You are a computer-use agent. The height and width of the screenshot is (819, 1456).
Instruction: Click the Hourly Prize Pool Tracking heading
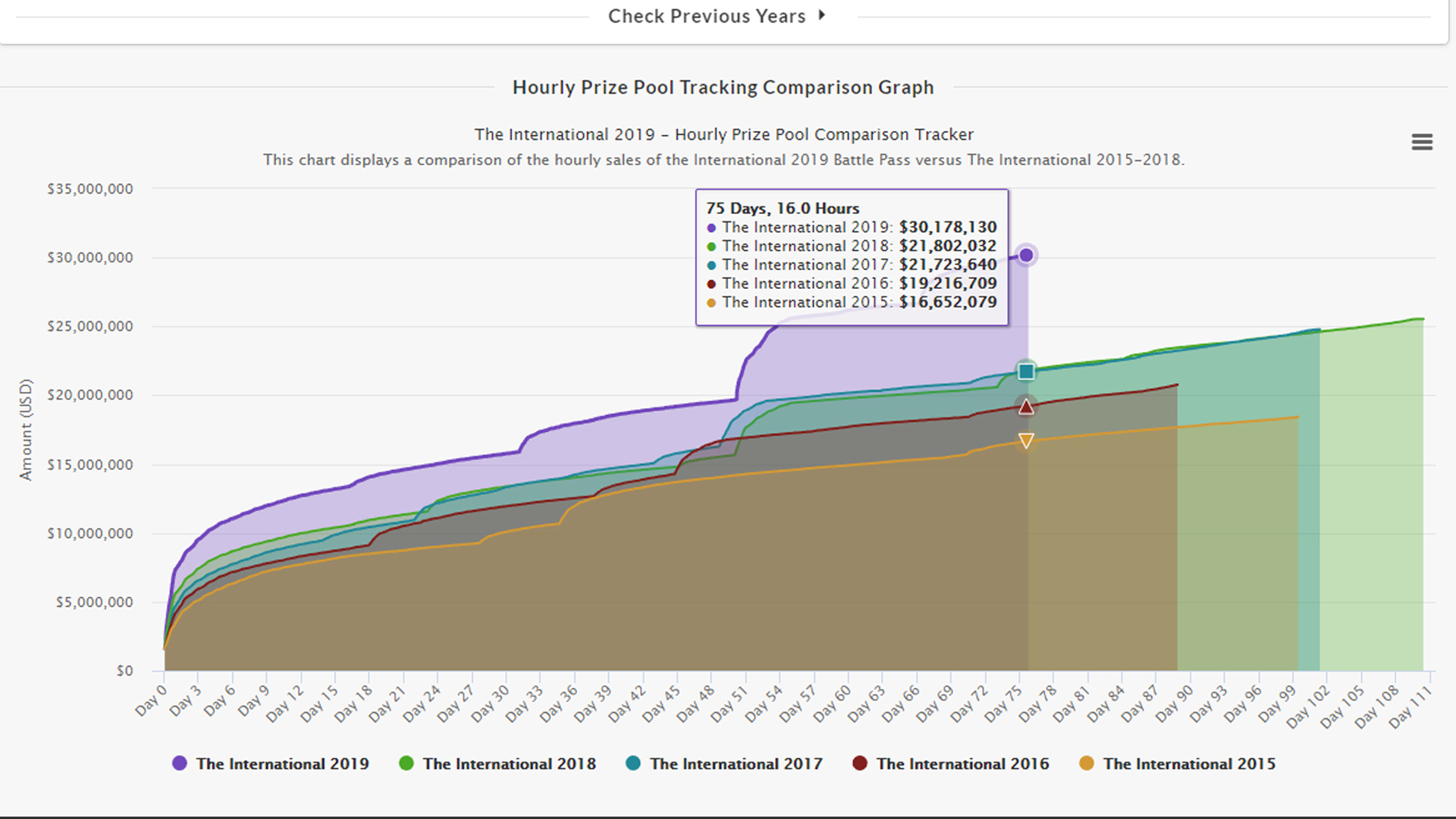723,87
